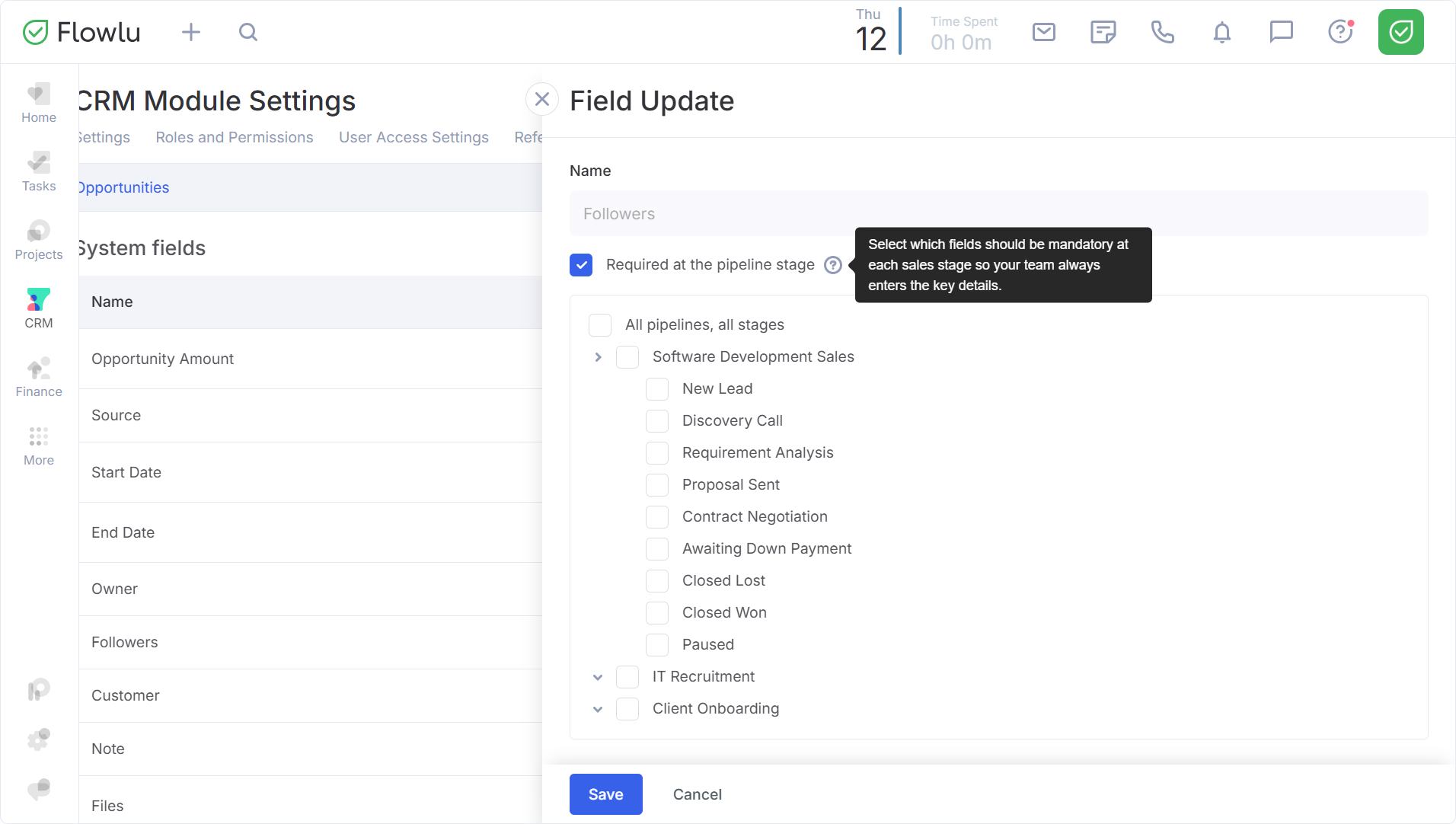Expand the IT Recruitment pipeline

point(598,677)
